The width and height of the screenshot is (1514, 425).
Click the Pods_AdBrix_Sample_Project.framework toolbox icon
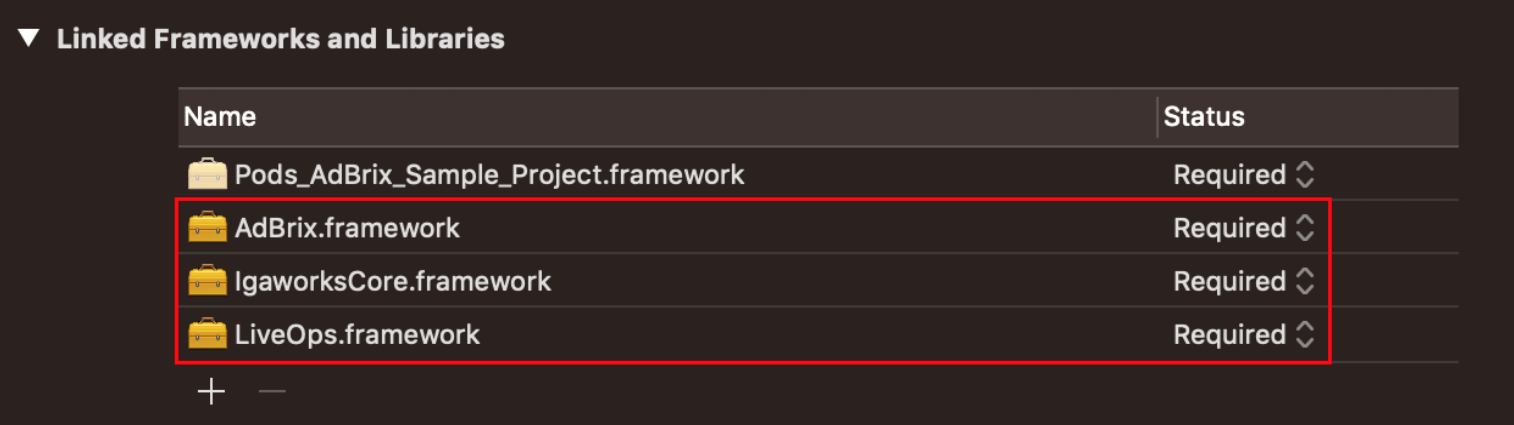click(207, 175)
